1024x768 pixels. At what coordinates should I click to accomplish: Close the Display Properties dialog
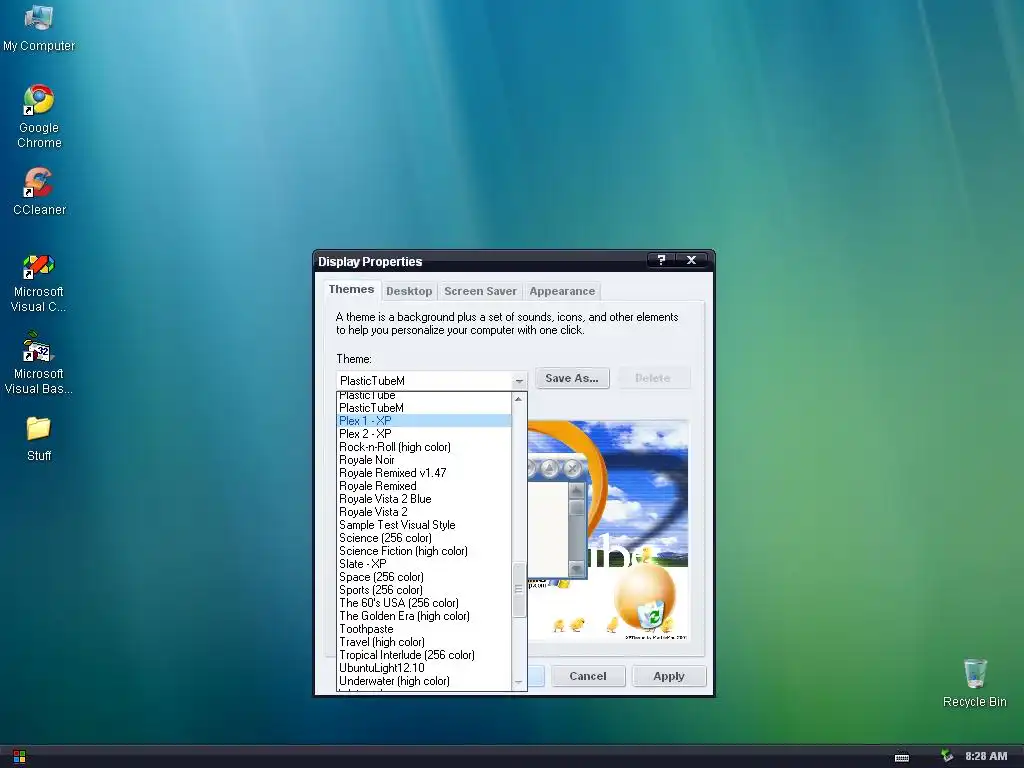pyautogui.click(x=691, y=260)
